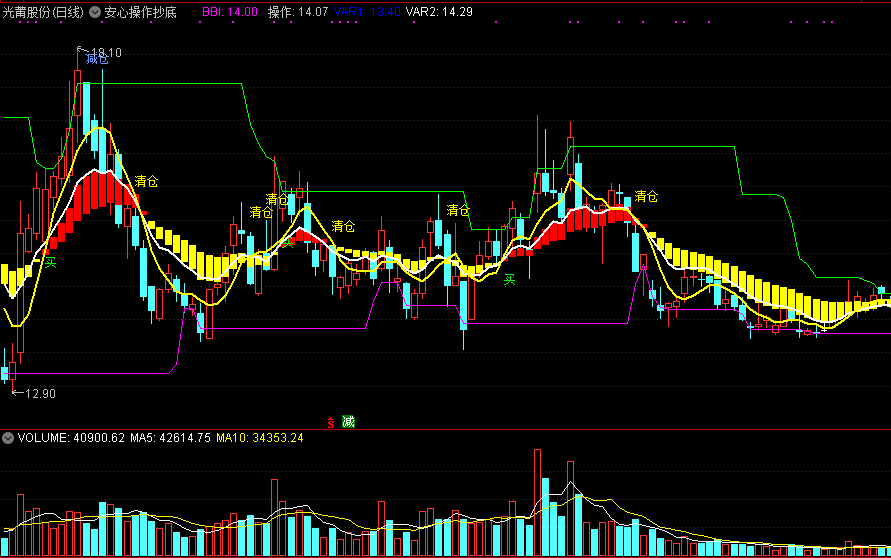
Task: Select the BBI: 14.00 value
Action: pyautogui.click(x=230, y=12)
